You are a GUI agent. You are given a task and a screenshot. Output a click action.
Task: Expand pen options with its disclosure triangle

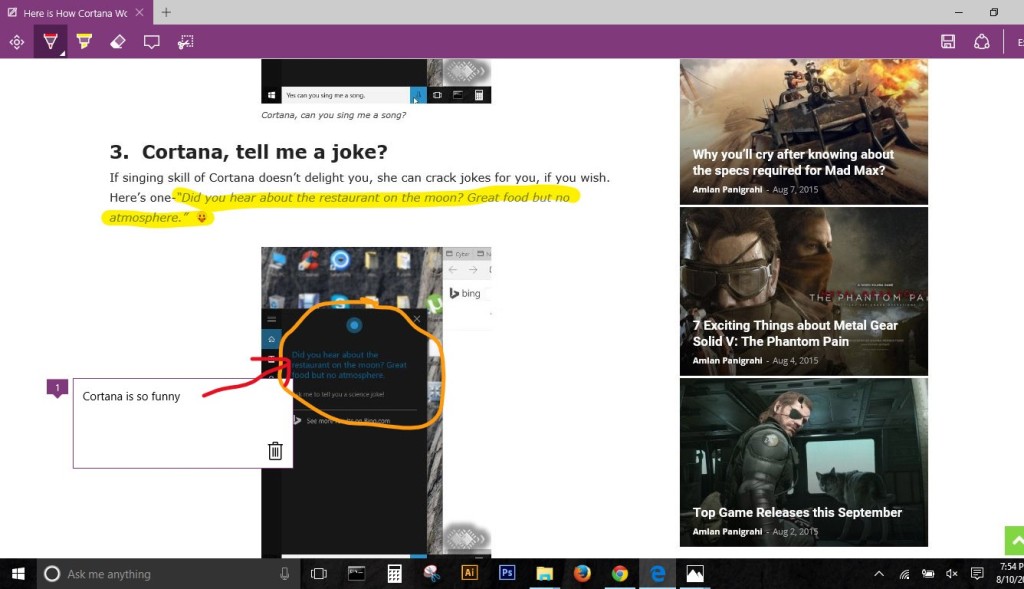pyautogui.click(x=63, y=52)
